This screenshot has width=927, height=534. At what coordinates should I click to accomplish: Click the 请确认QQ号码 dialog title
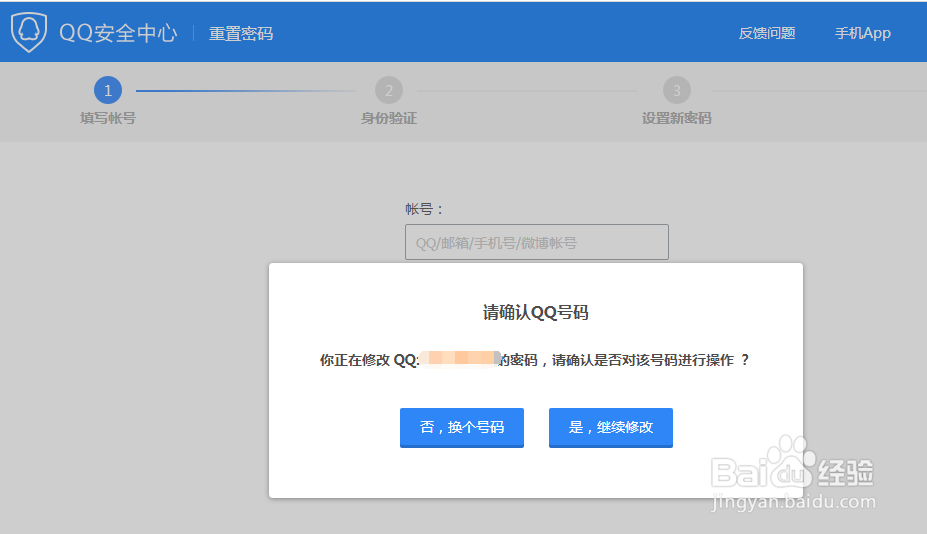tap(536, 312)
